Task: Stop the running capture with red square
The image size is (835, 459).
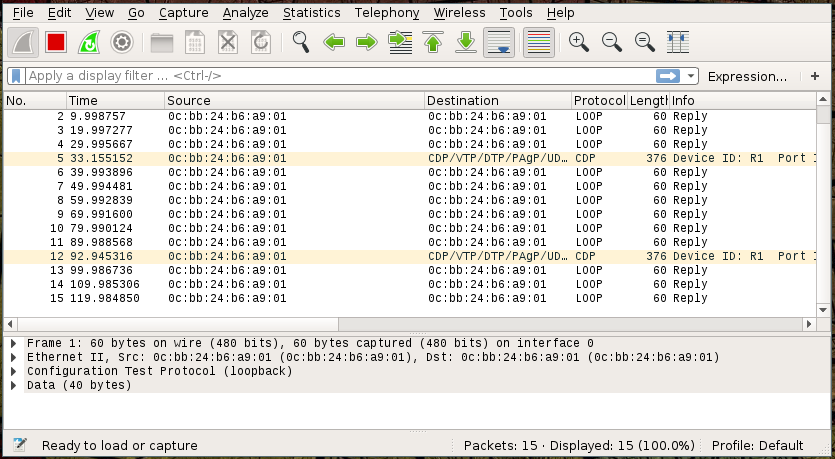Action: (56, 42)
